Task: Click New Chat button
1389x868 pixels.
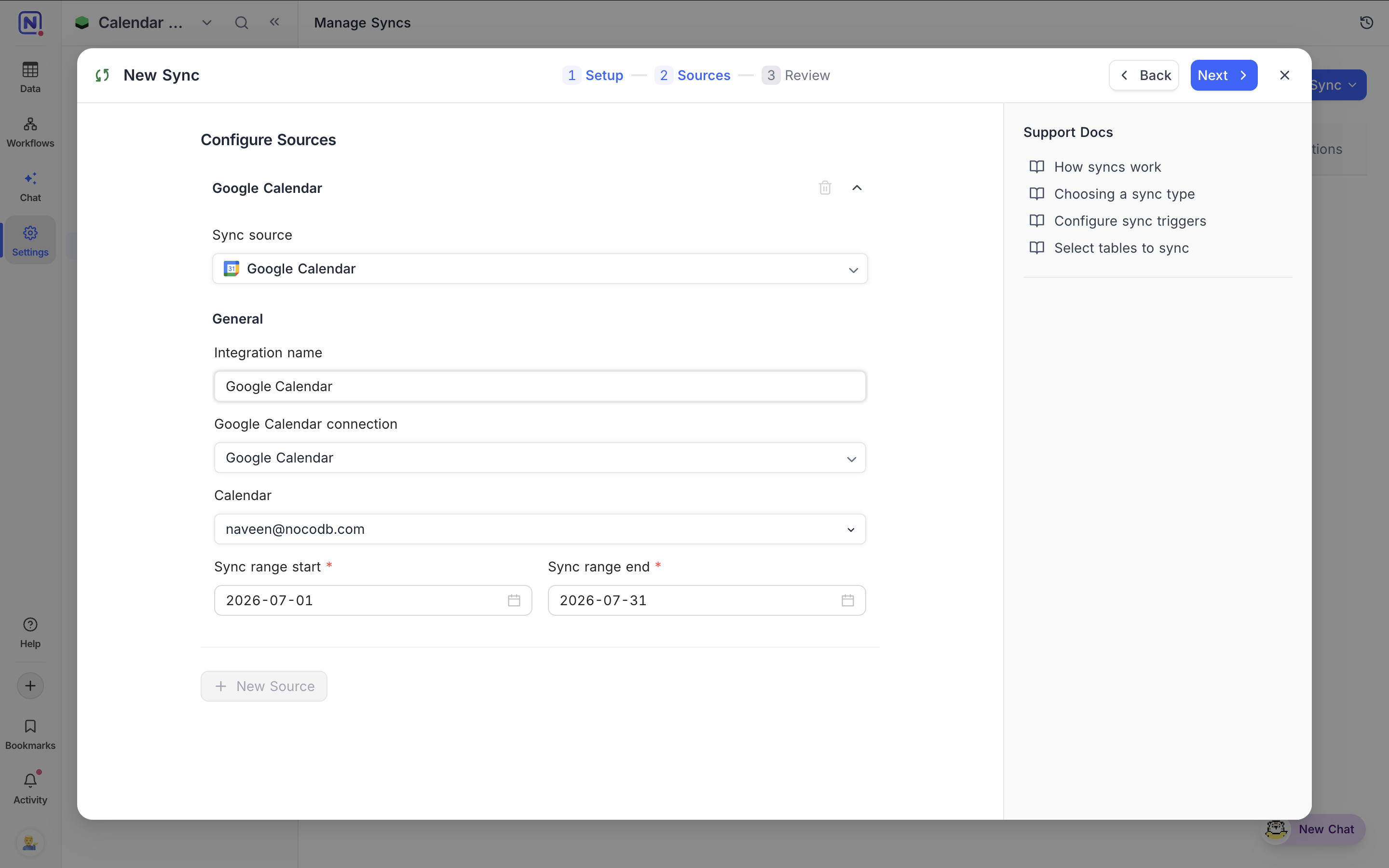Action: click(1313, 829)
